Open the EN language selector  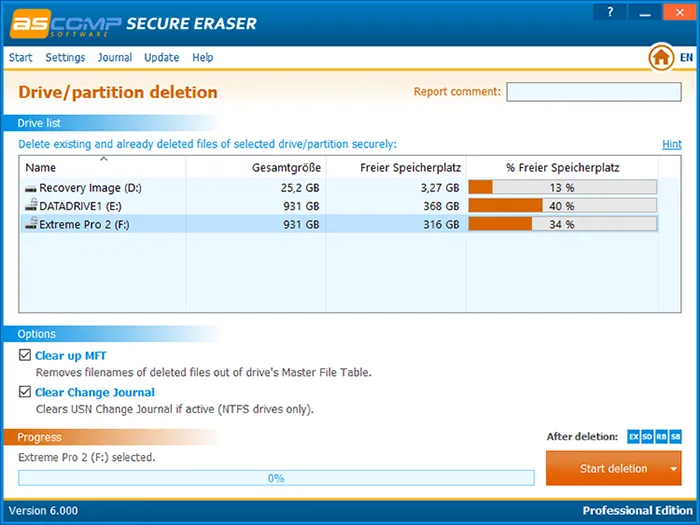[x=686, y=58]
